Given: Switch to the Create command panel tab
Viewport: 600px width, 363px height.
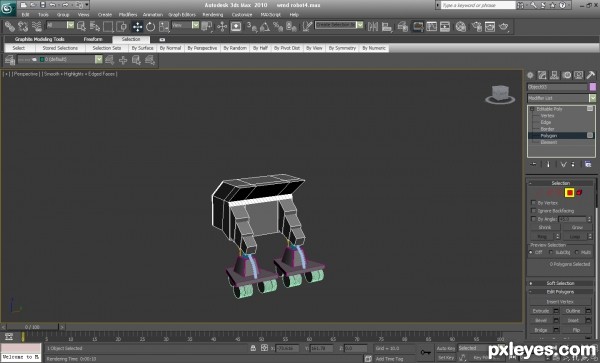Looking at the screenshot, I should (x=530, y=75).
